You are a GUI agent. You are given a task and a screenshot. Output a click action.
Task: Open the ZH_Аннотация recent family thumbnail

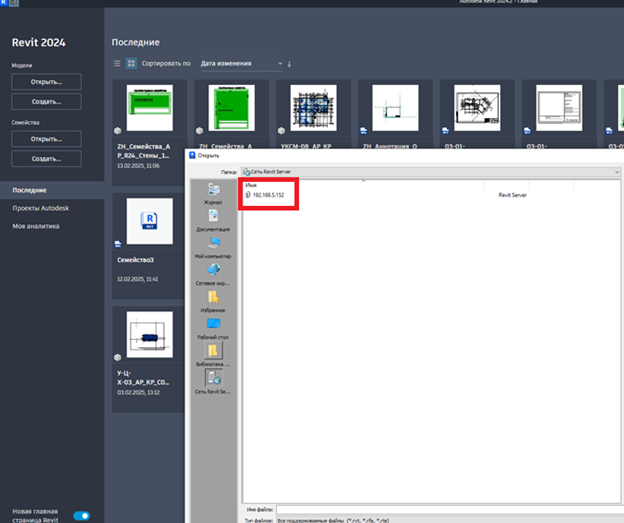click(395, 108)
